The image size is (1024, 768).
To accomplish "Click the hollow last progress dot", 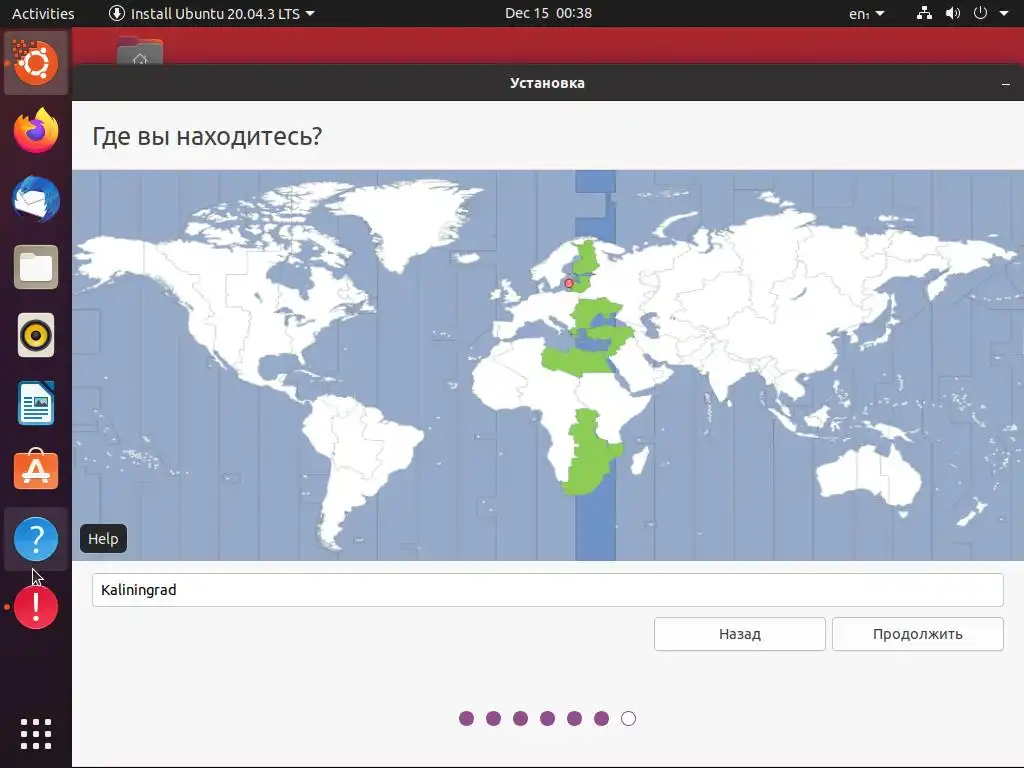I will coord(628,718).
